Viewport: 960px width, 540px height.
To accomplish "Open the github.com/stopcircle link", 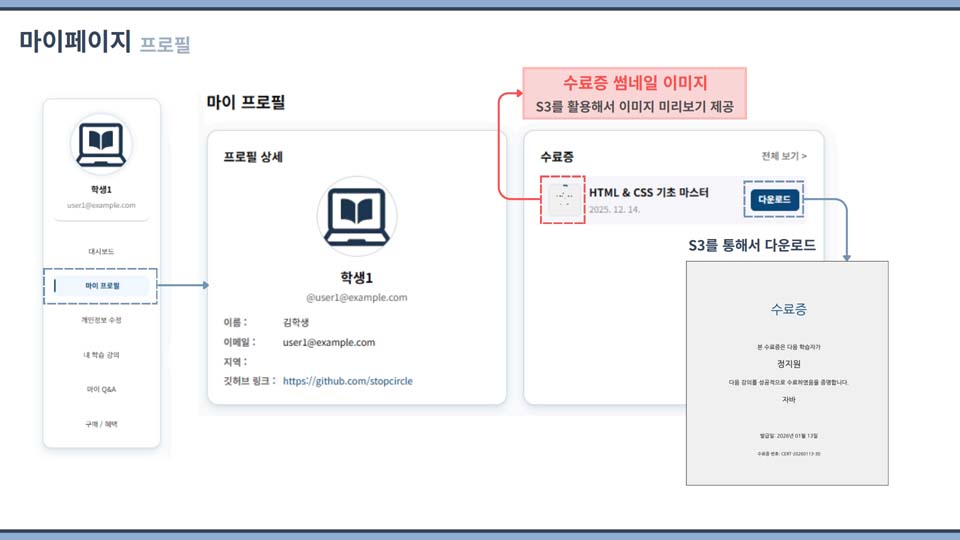I will tap(347, 381).
